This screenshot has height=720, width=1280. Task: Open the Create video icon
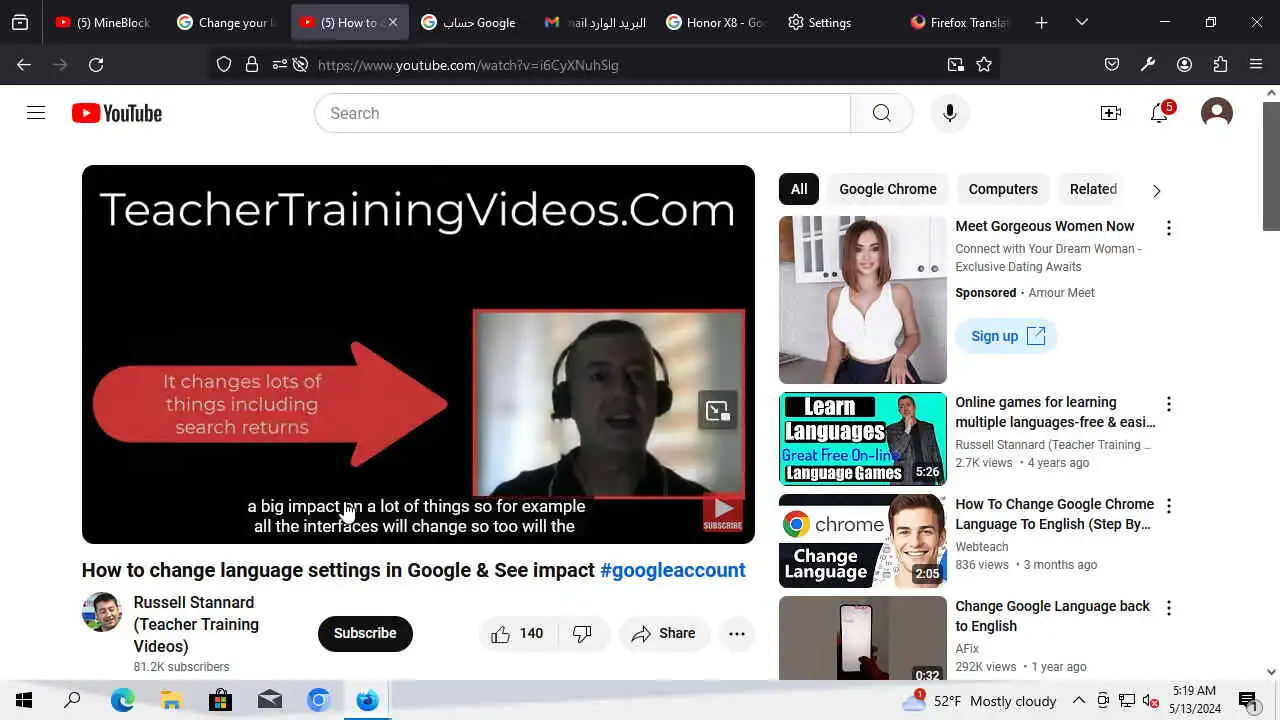(x=1110, y=113)
